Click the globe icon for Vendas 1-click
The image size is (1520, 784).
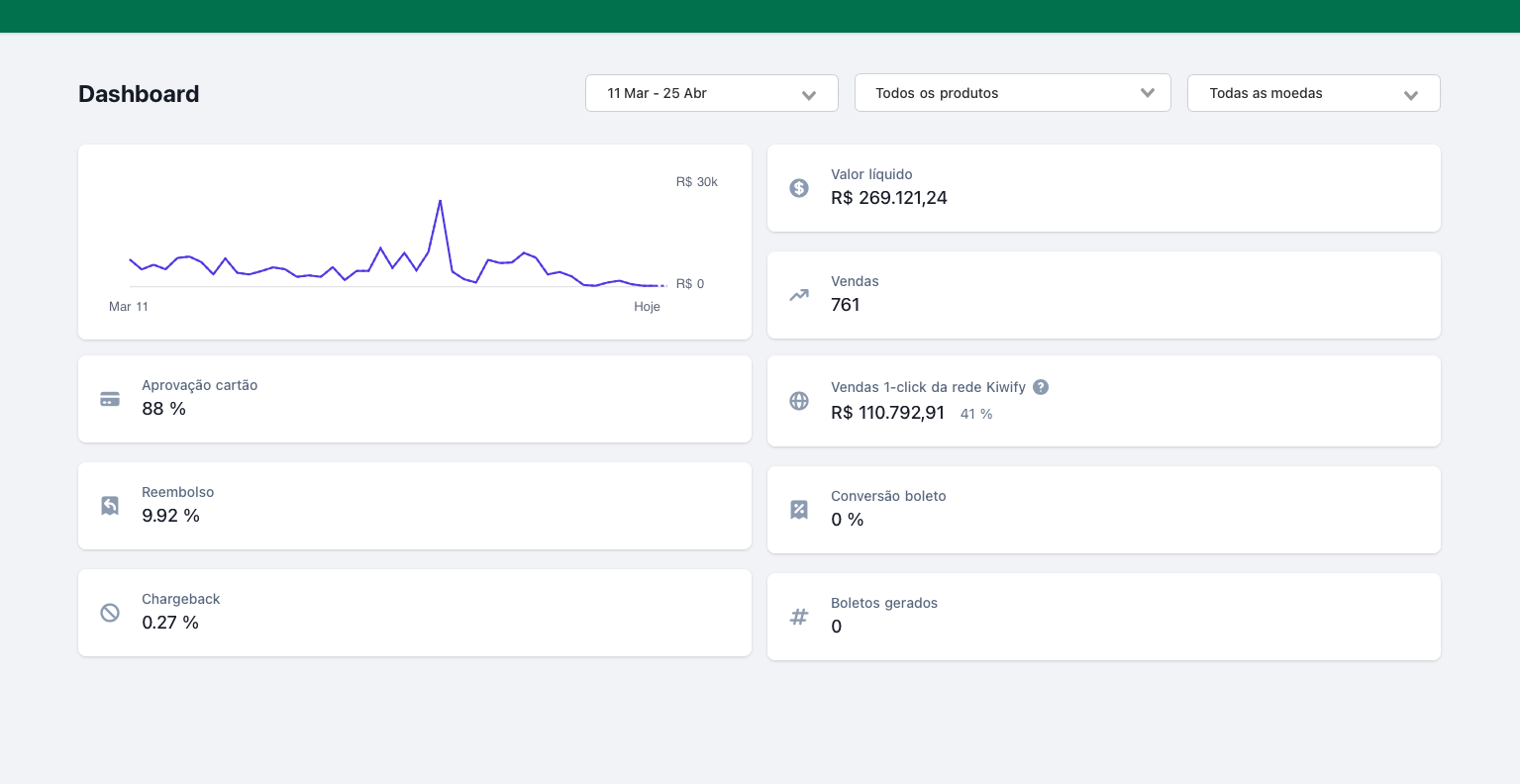[x=799, y=401]
